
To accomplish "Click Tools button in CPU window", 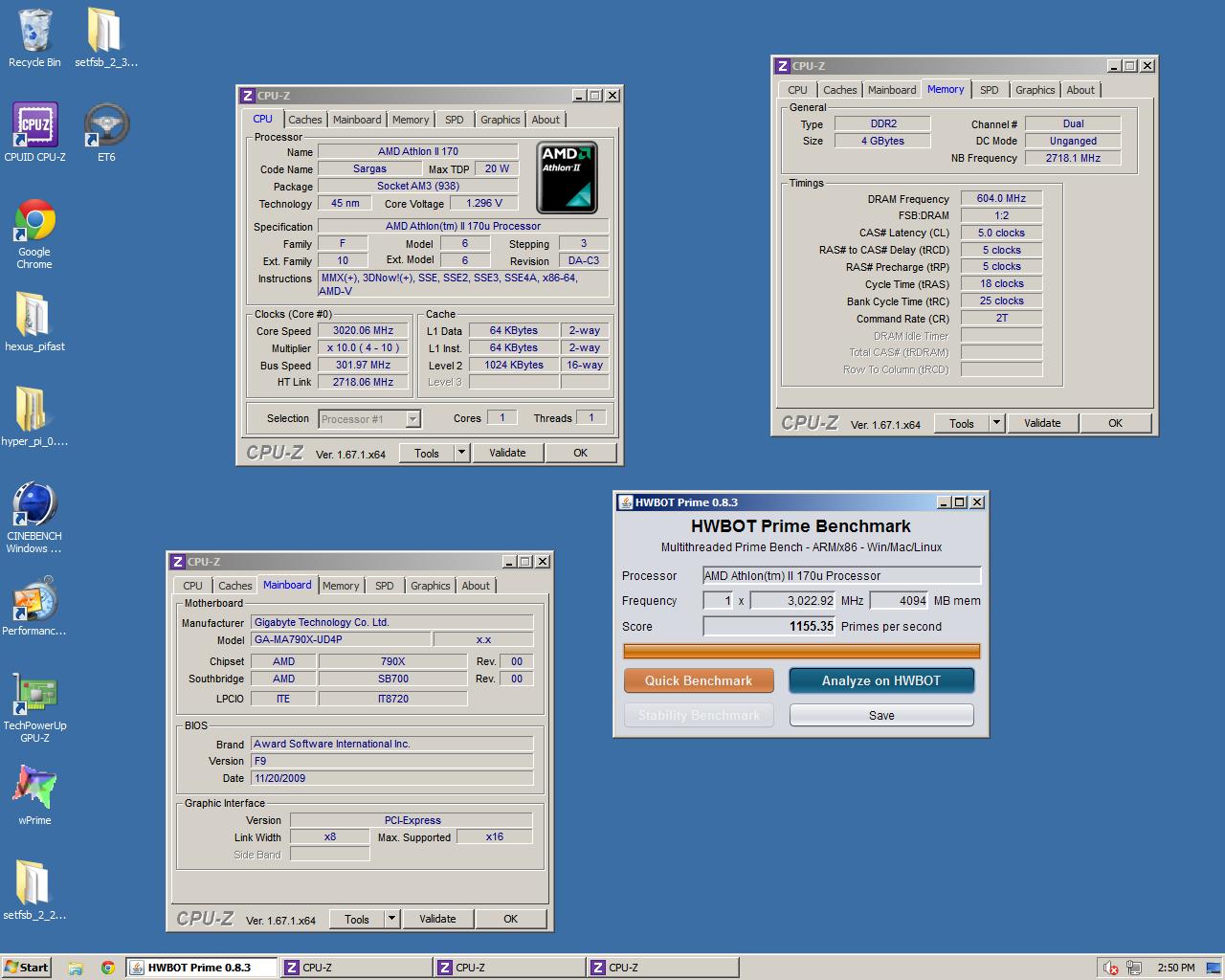I will point(427,453).
